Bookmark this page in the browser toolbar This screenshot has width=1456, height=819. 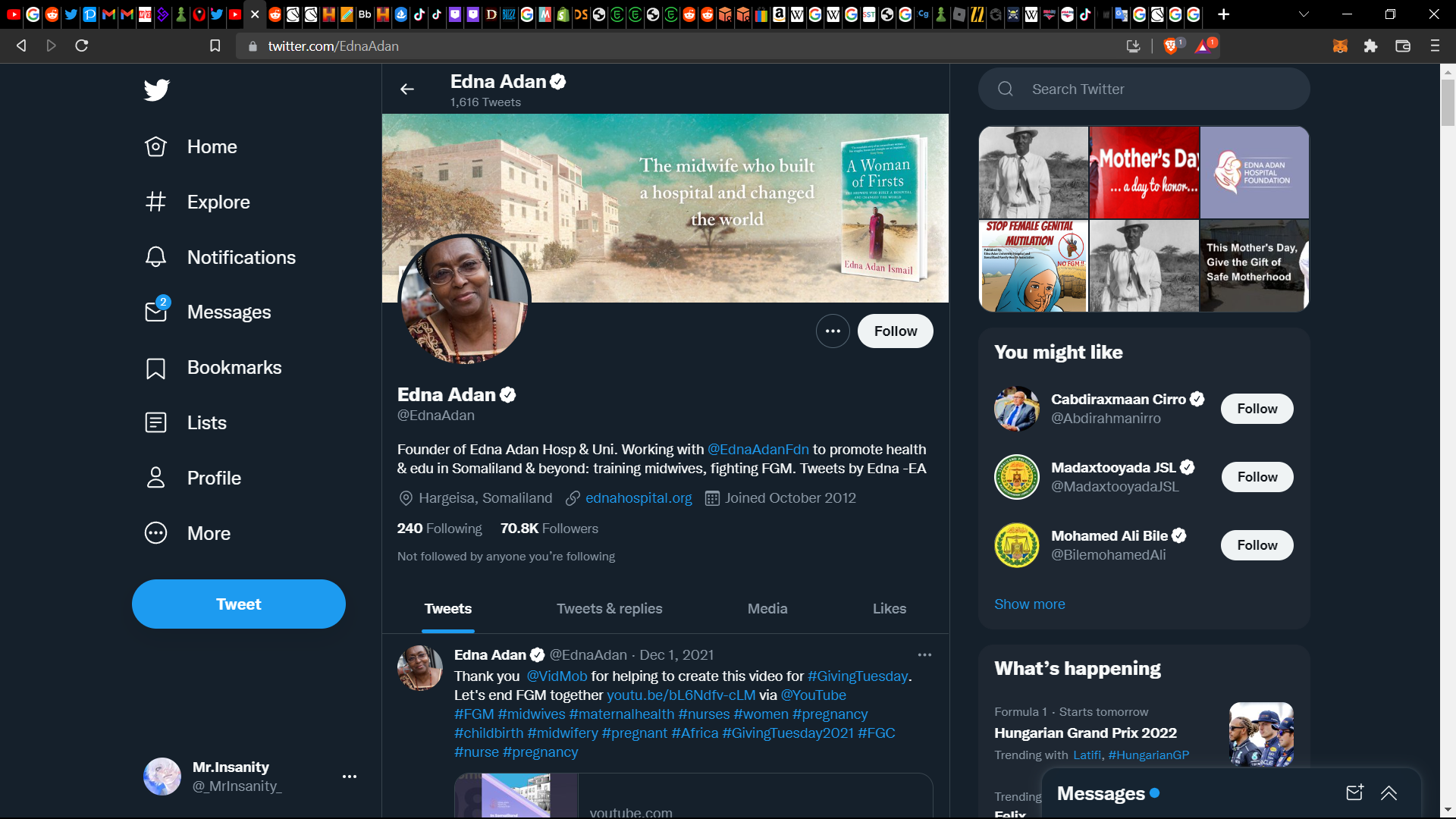point(215,45)
